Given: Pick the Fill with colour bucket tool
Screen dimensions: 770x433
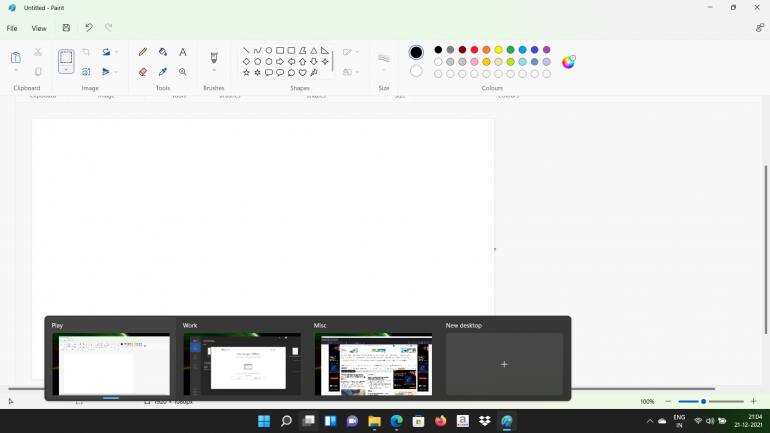Looking at the screenshot, I should coord(163,52).
